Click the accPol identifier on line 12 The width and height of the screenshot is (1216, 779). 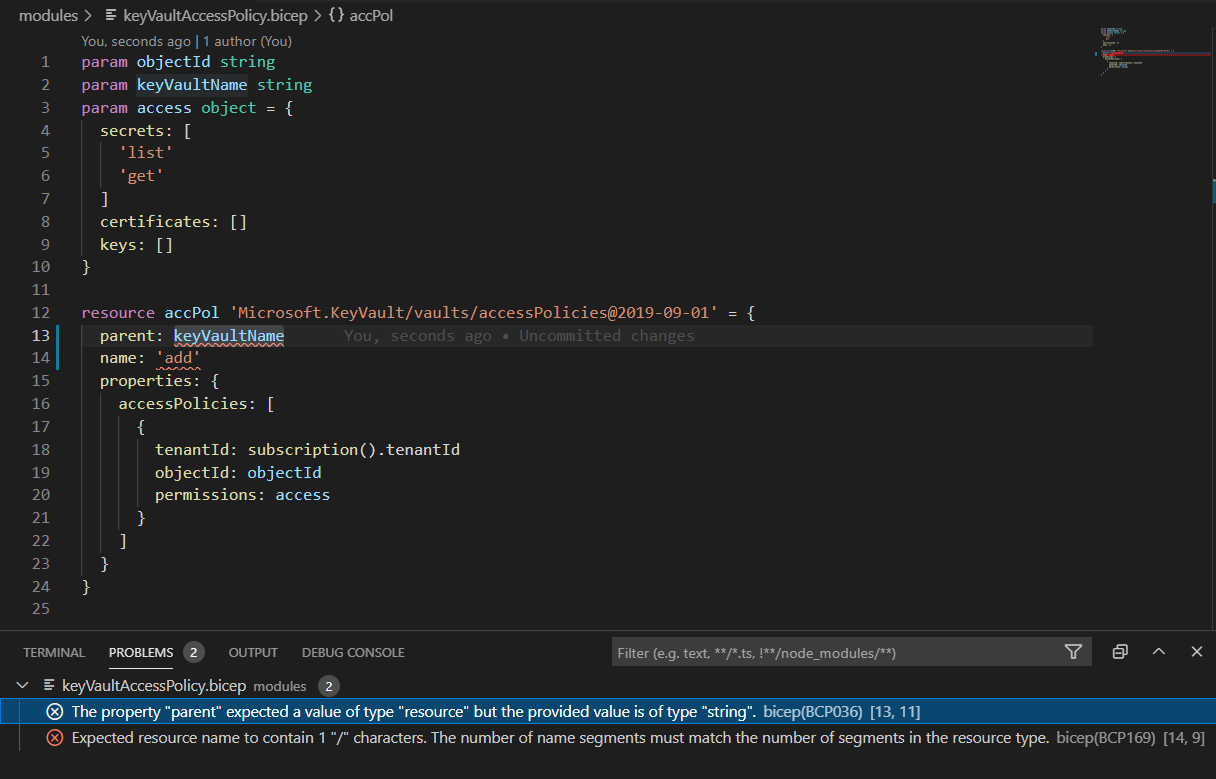point(192,313)
